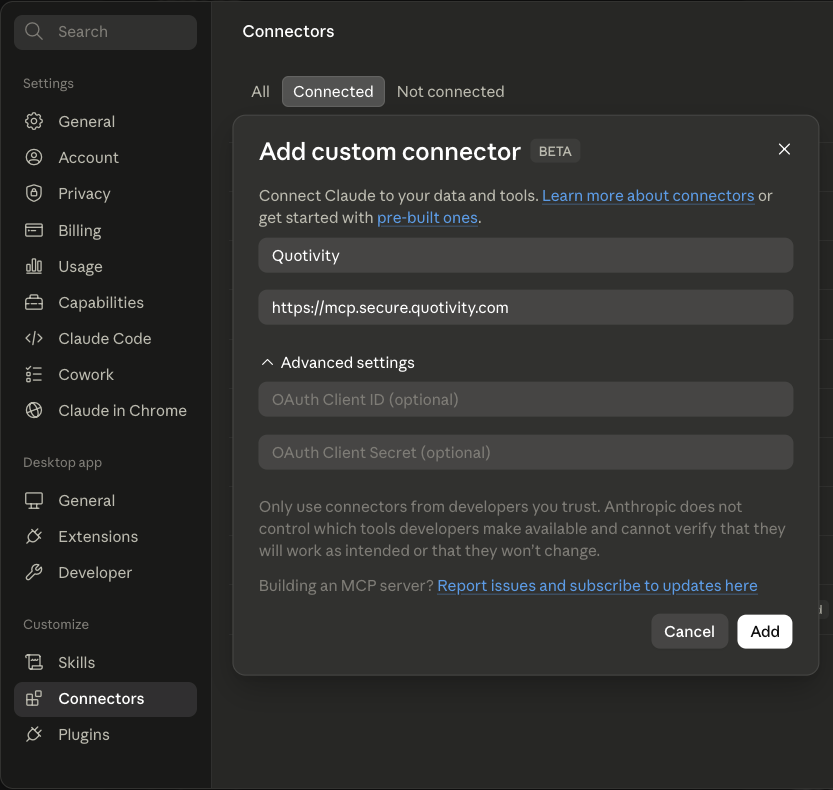
Task: Click the Plugins plug icon
Action: (x=34, y=735)
